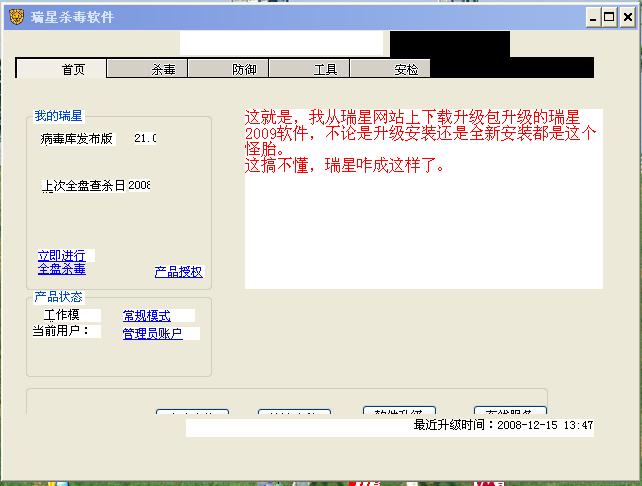Minimize the 瑞星杀毒软件 window
Viewport: 642px width, 486px height.
pos(593,18)
